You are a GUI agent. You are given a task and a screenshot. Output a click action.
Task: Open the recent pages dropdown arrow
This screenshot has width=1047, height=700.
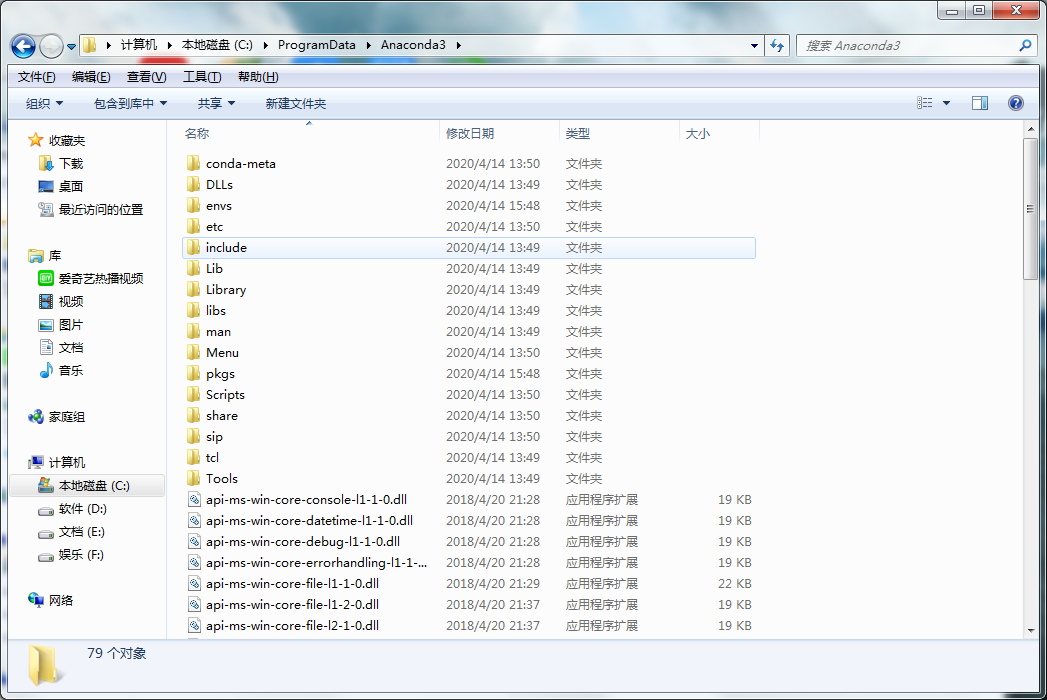tap(71, 47)
